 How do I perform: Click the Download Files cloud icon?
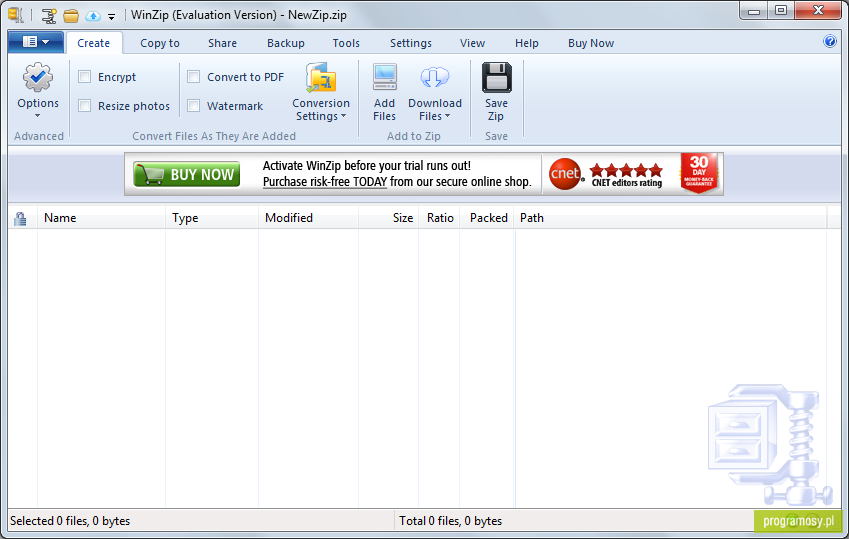click(435, 77)
